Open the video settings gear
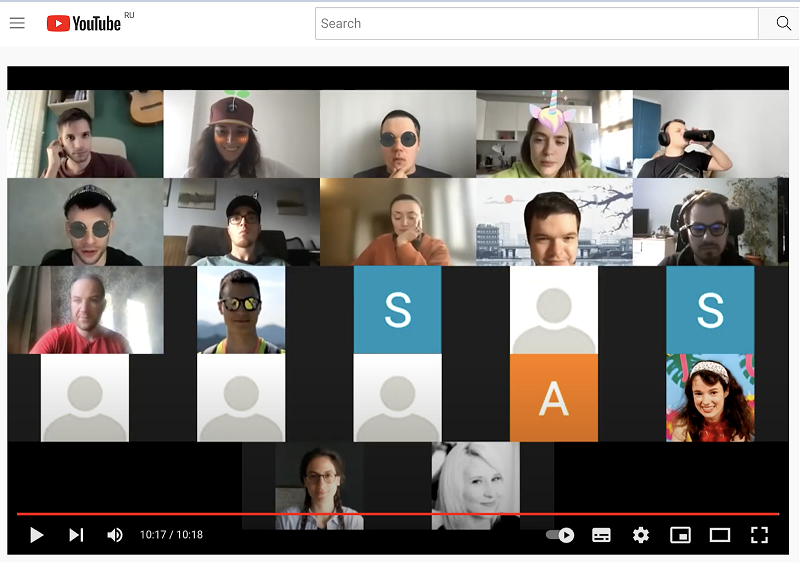The height and width of the screenshot is (564, 800). pos(641,535)
